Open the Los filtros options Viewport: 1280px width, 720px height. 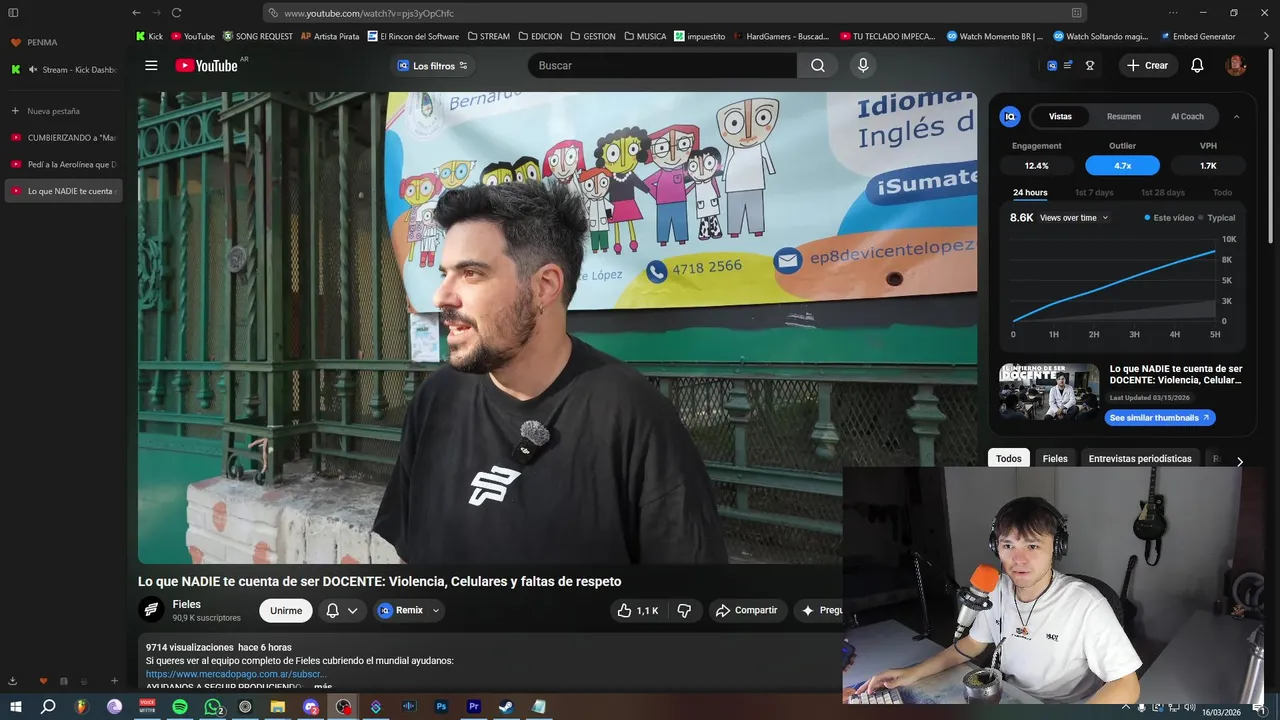[433, 66]
